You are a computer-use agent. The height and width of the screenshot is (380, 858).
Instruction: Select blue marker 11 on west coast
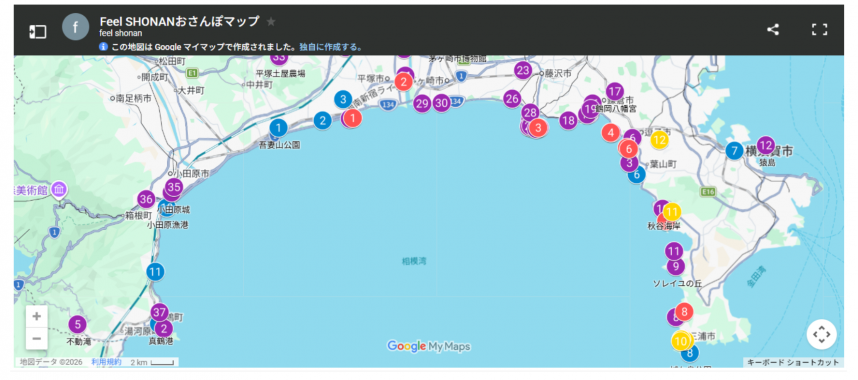click(155, 271)
